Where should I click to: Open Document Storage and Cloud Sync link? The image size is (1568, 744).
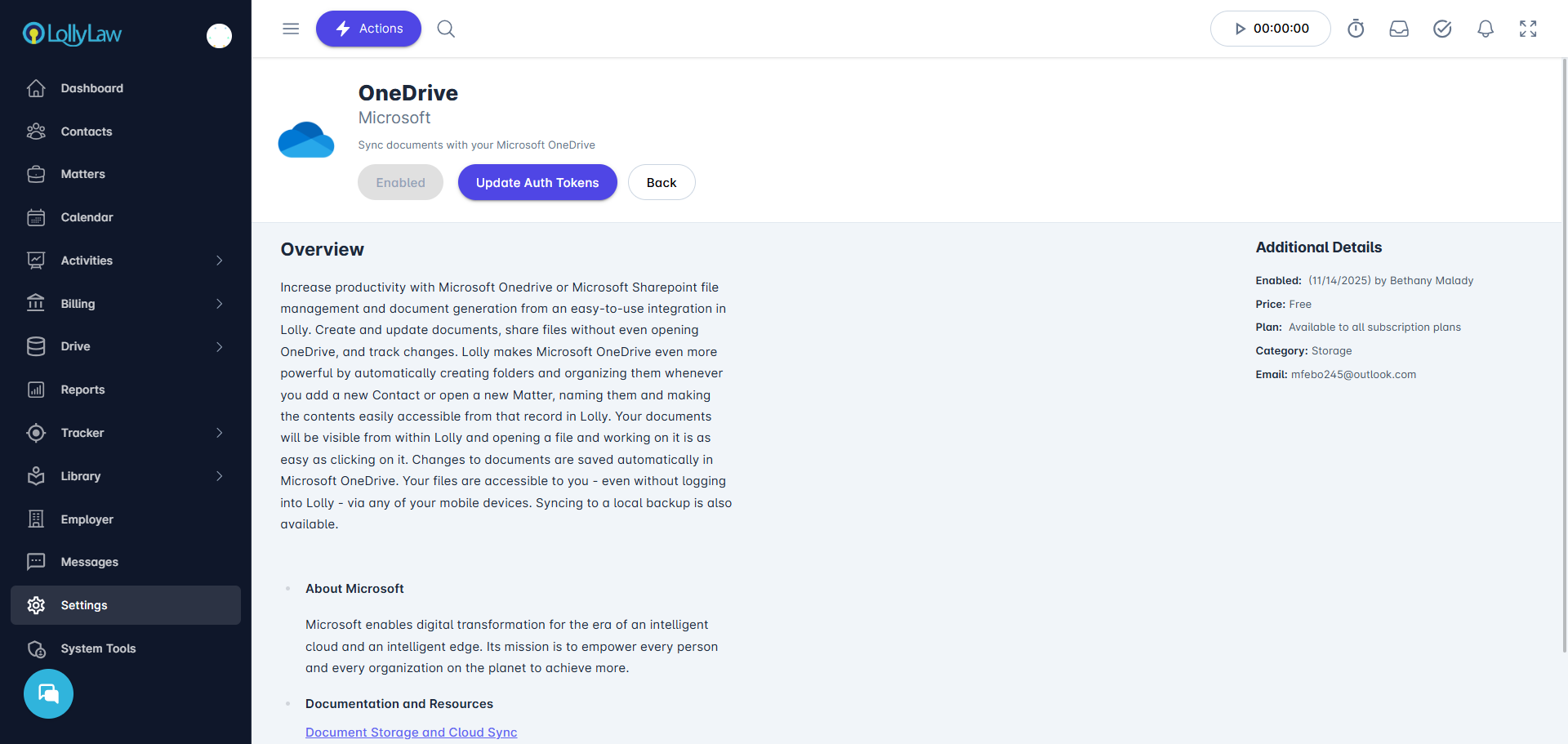pyautogui.click(x=411, y=733)
